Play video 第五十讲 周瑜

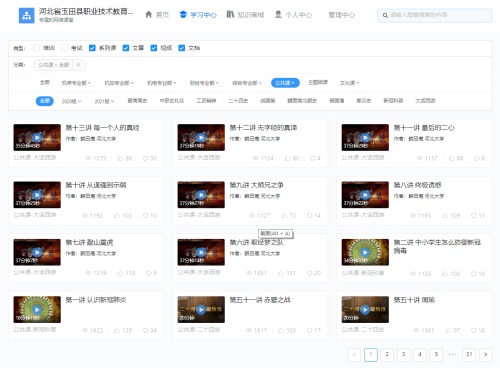point(365,310)
